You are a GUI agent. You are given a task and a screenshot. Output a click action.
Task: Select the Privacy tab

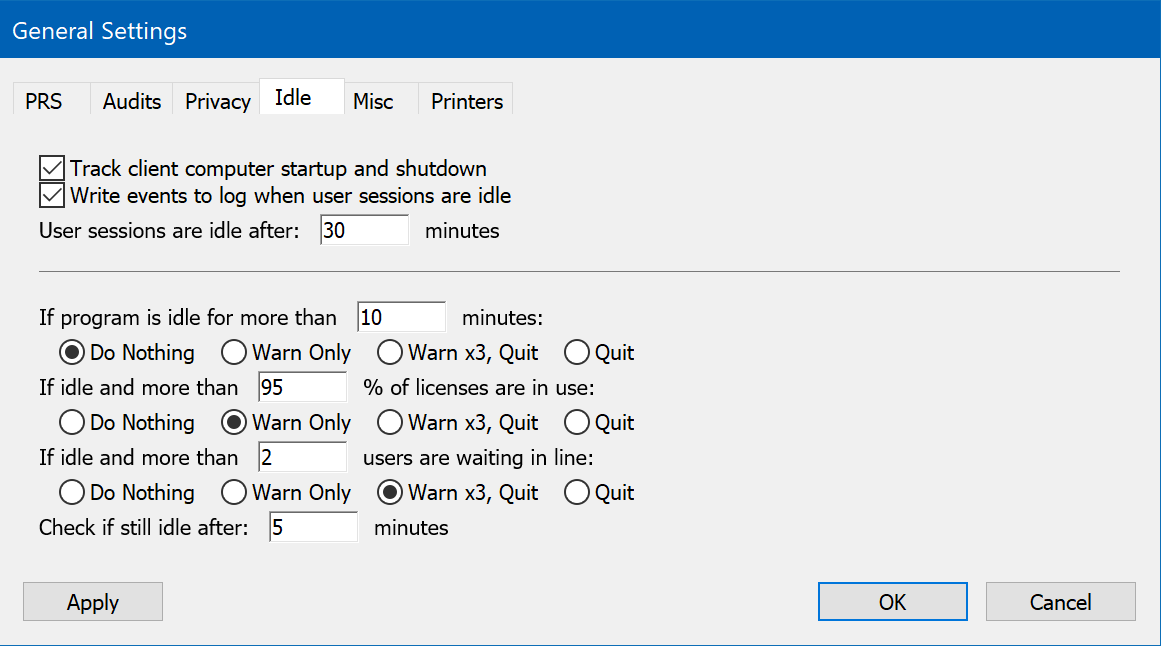tap(217, 101)
